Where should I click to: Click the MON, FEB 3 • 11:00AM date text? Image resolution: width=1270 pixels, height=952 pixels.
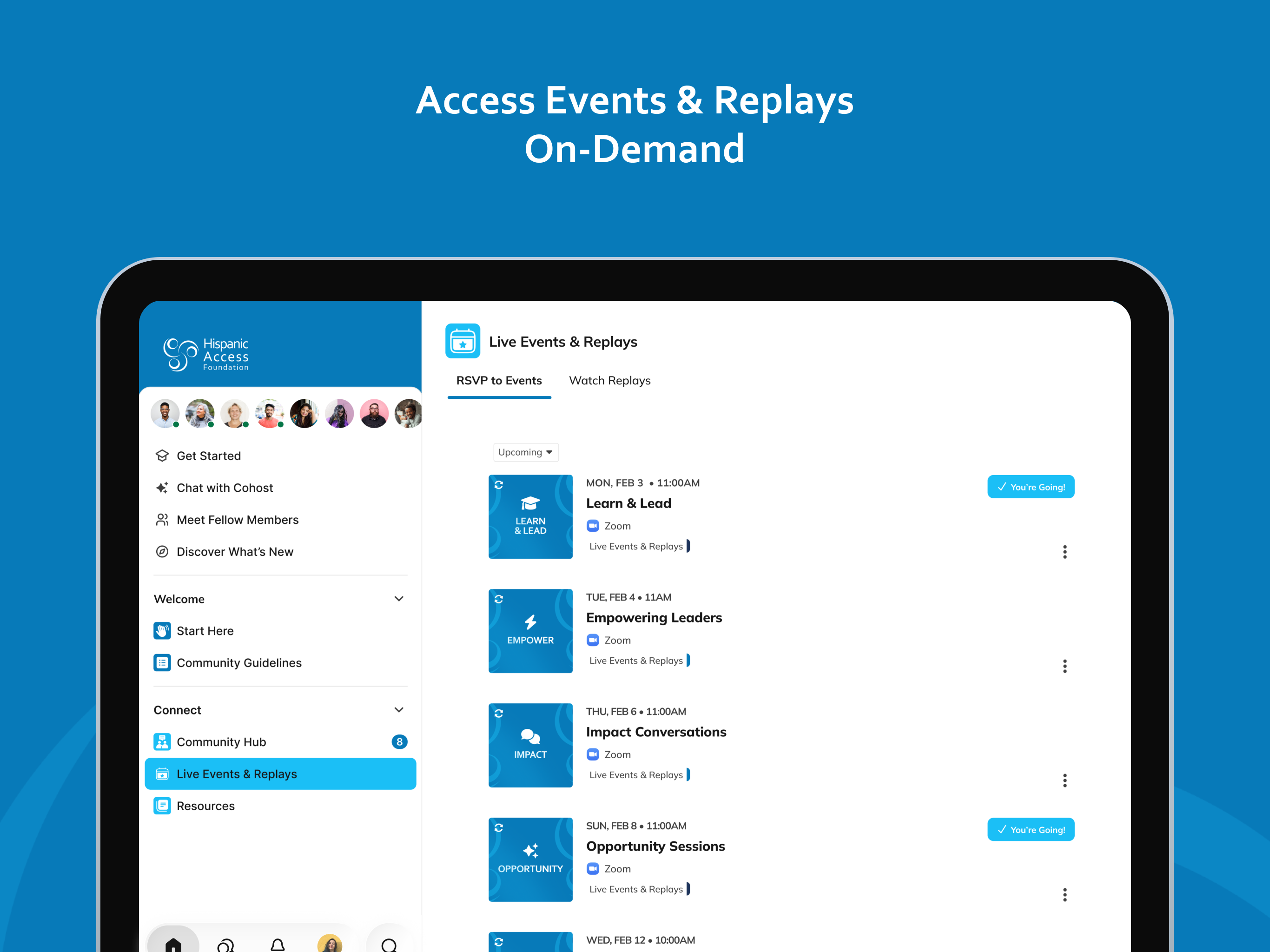(642, 483)
